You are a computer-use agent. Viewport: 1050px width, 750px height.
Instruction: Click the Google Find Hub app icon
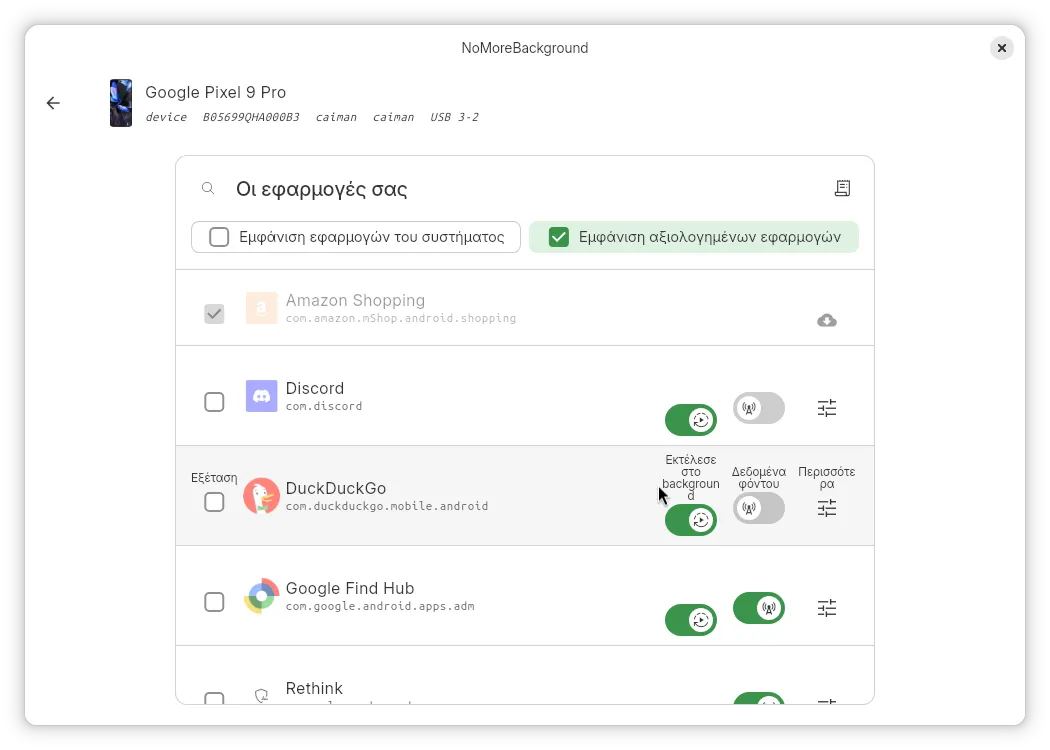point(261,596)
